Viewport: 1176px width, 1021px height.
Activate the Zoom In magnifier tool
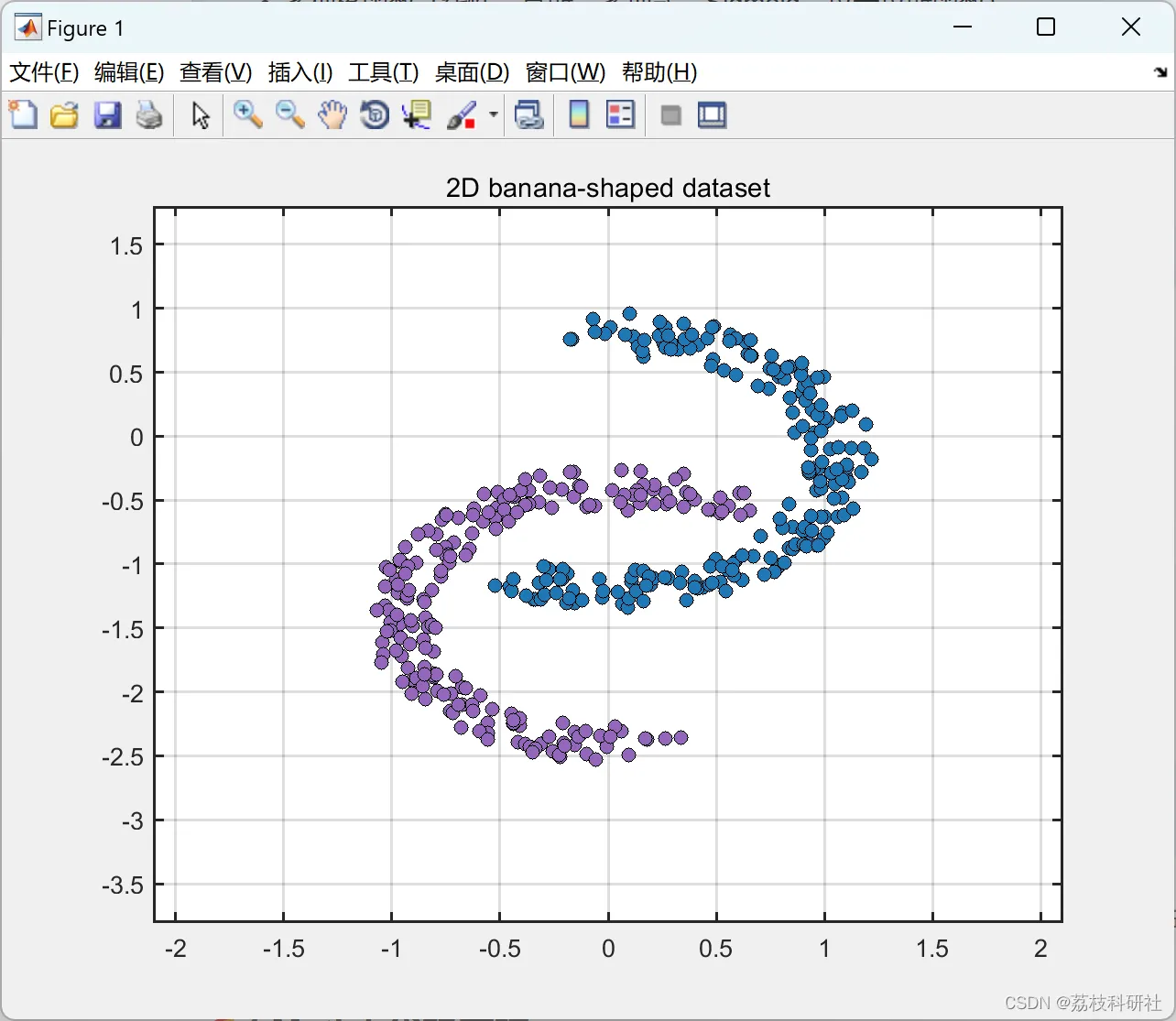(x=247, y=115)
